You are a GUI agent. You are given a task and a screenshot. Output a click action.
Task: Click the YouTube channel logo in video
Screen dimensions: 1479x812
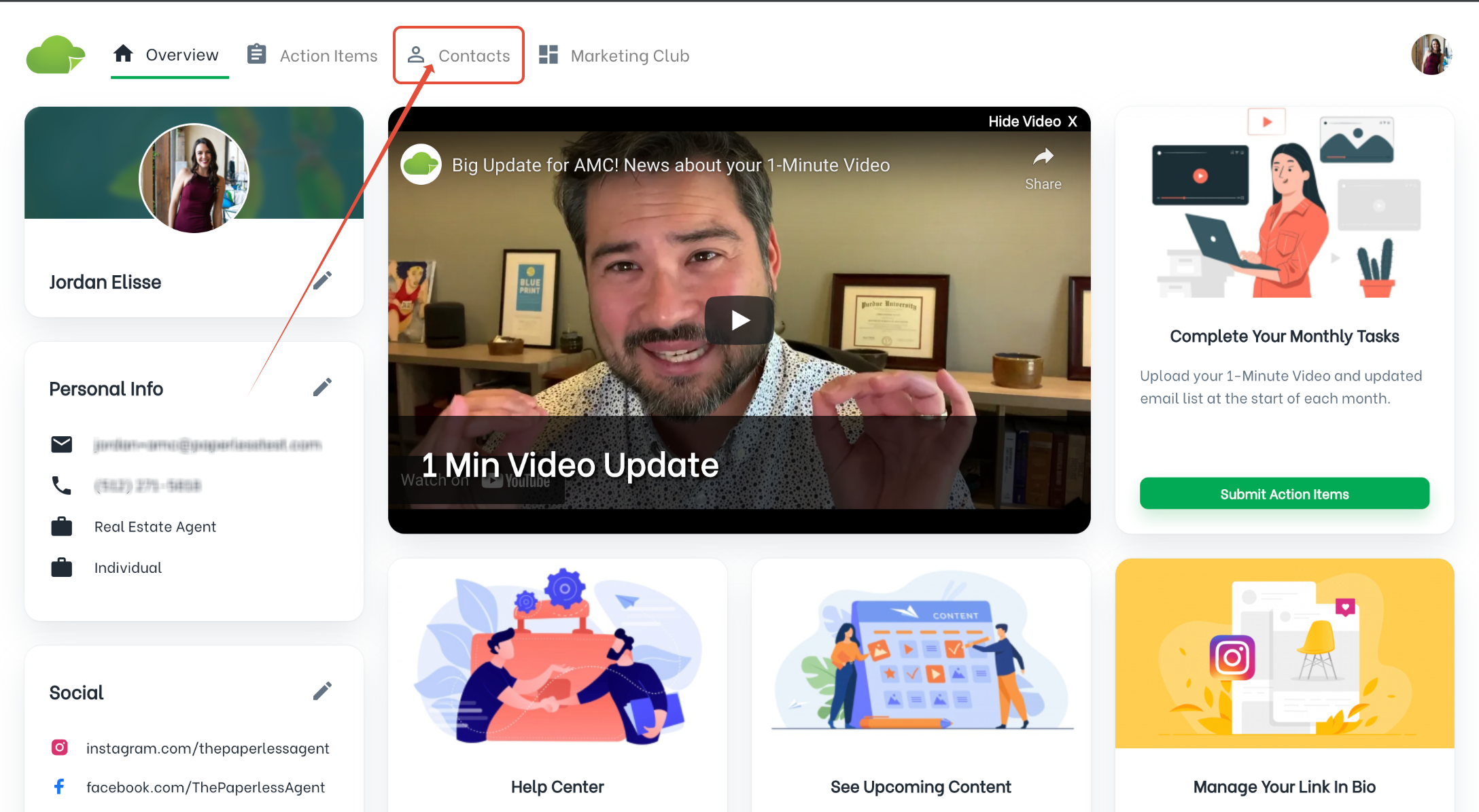tap(421, 164)
